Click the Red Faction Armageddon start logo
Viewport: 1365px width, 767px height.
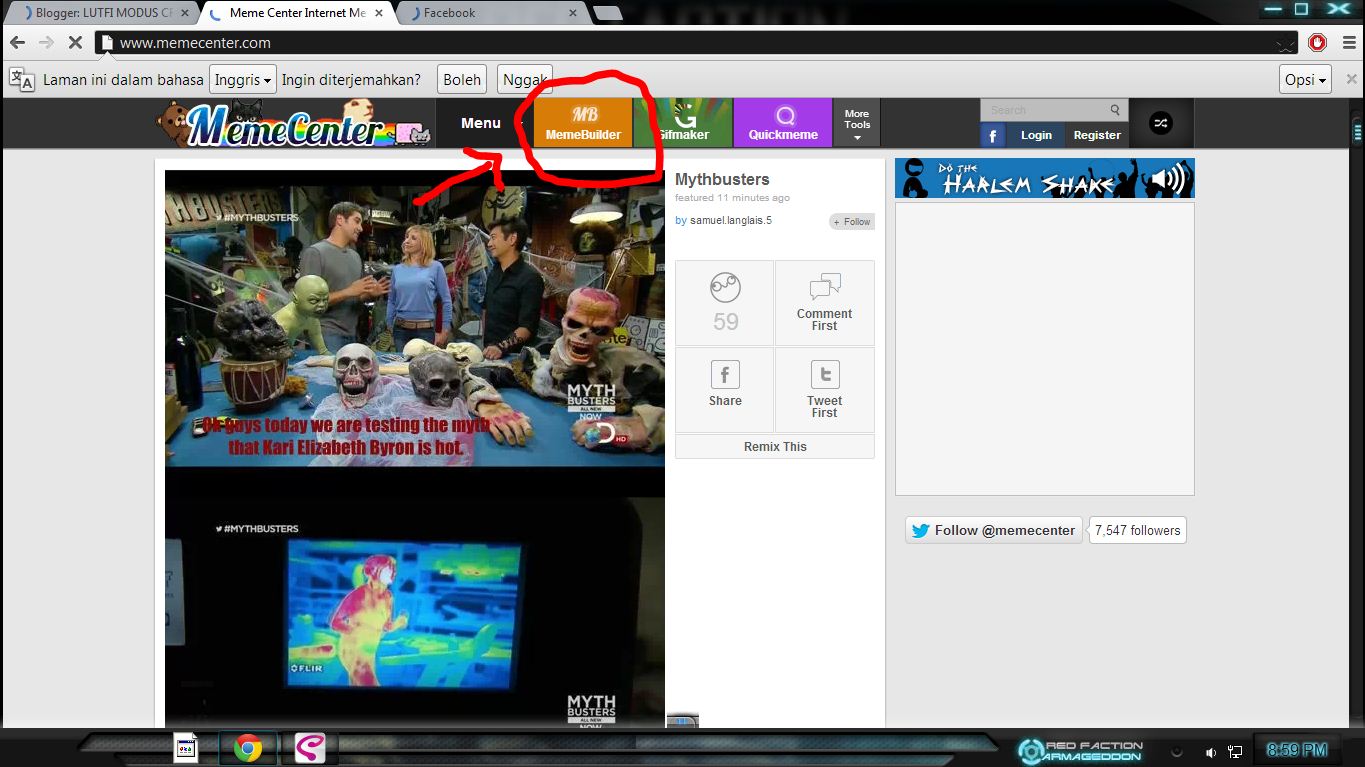pyautogui.click(x=1080, y=751)
